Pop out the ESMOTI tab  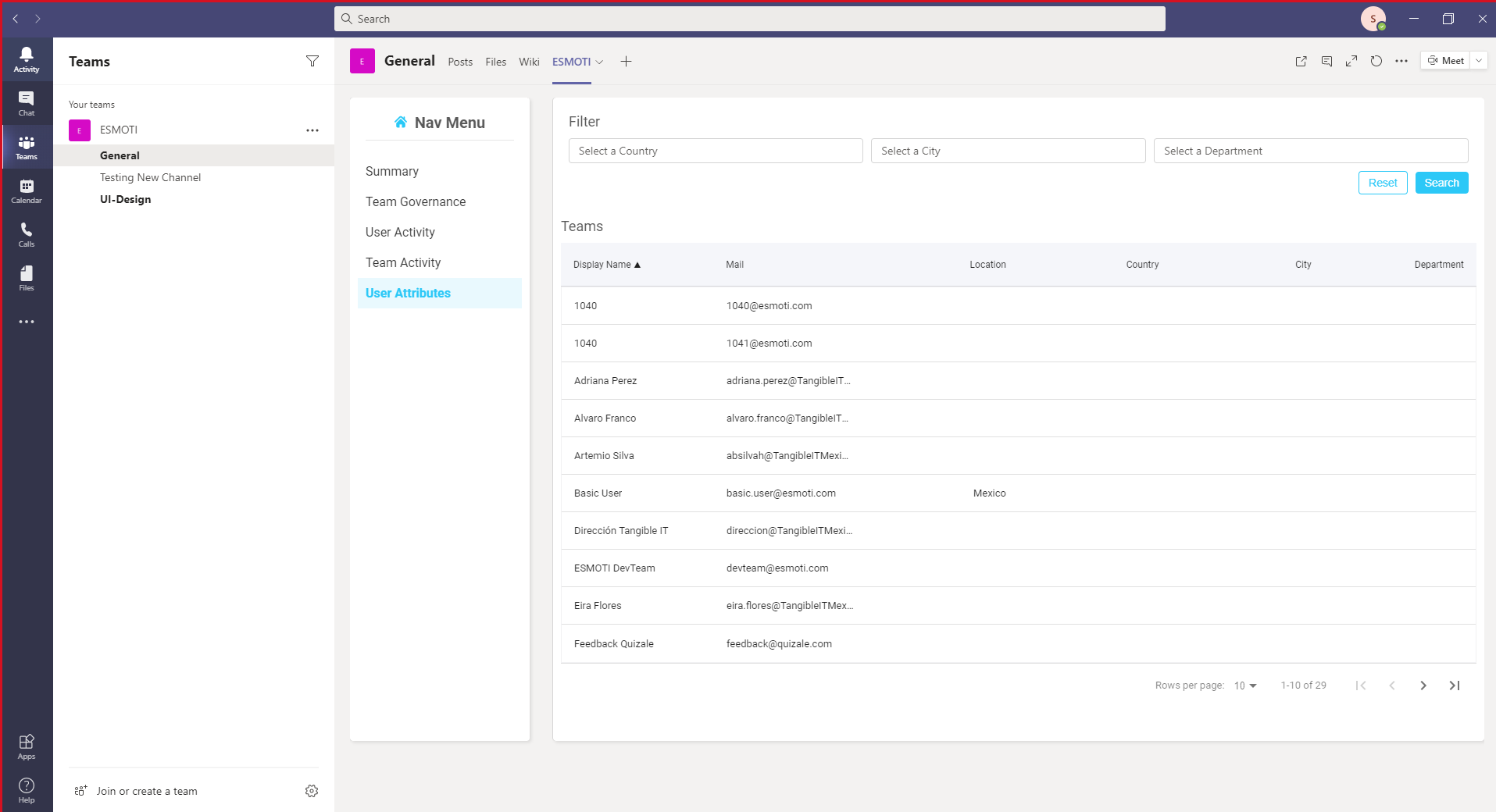click(1301, 61)
